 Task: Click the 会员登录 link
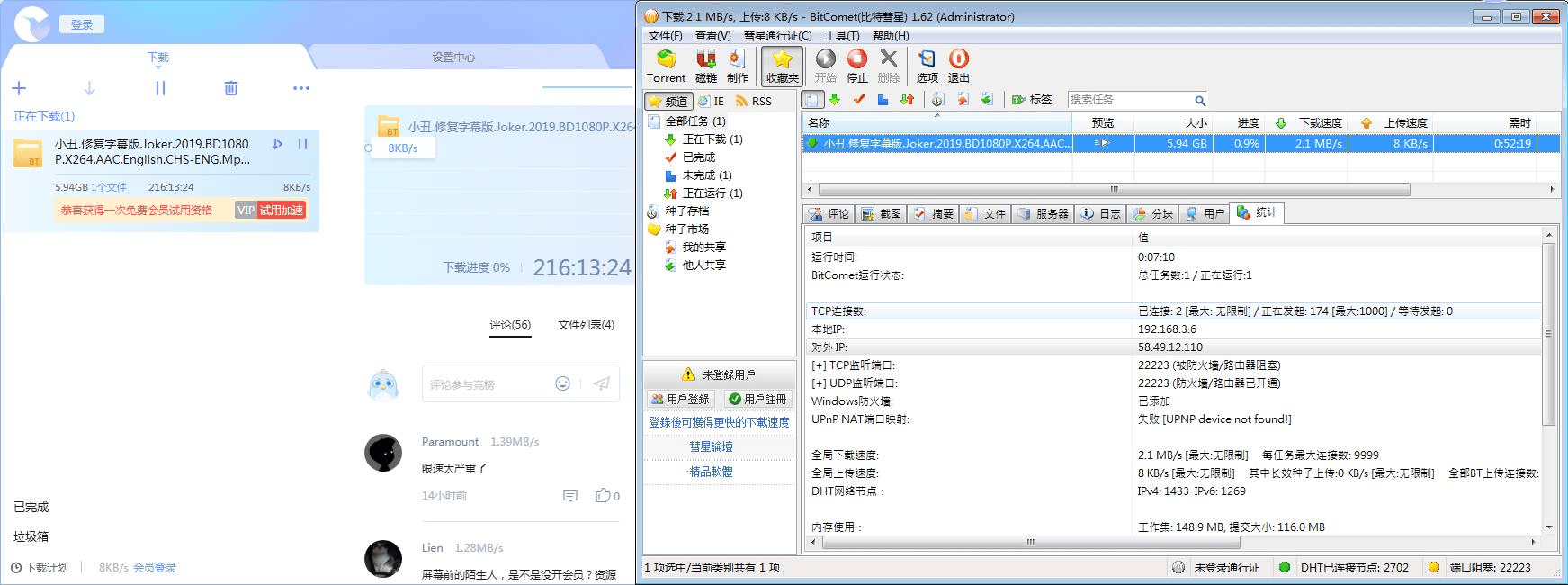(x=155, y=568)
